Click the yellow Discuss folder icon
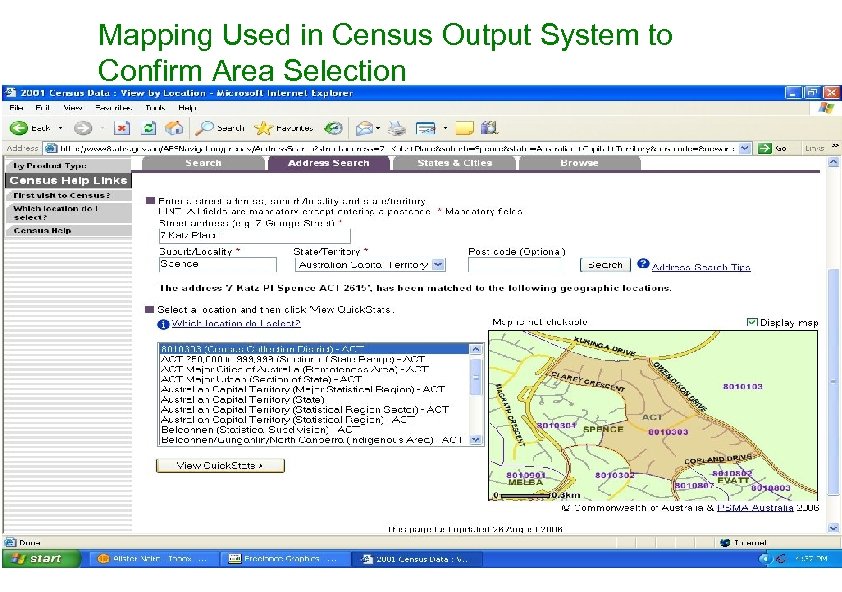 coord(464,128)
